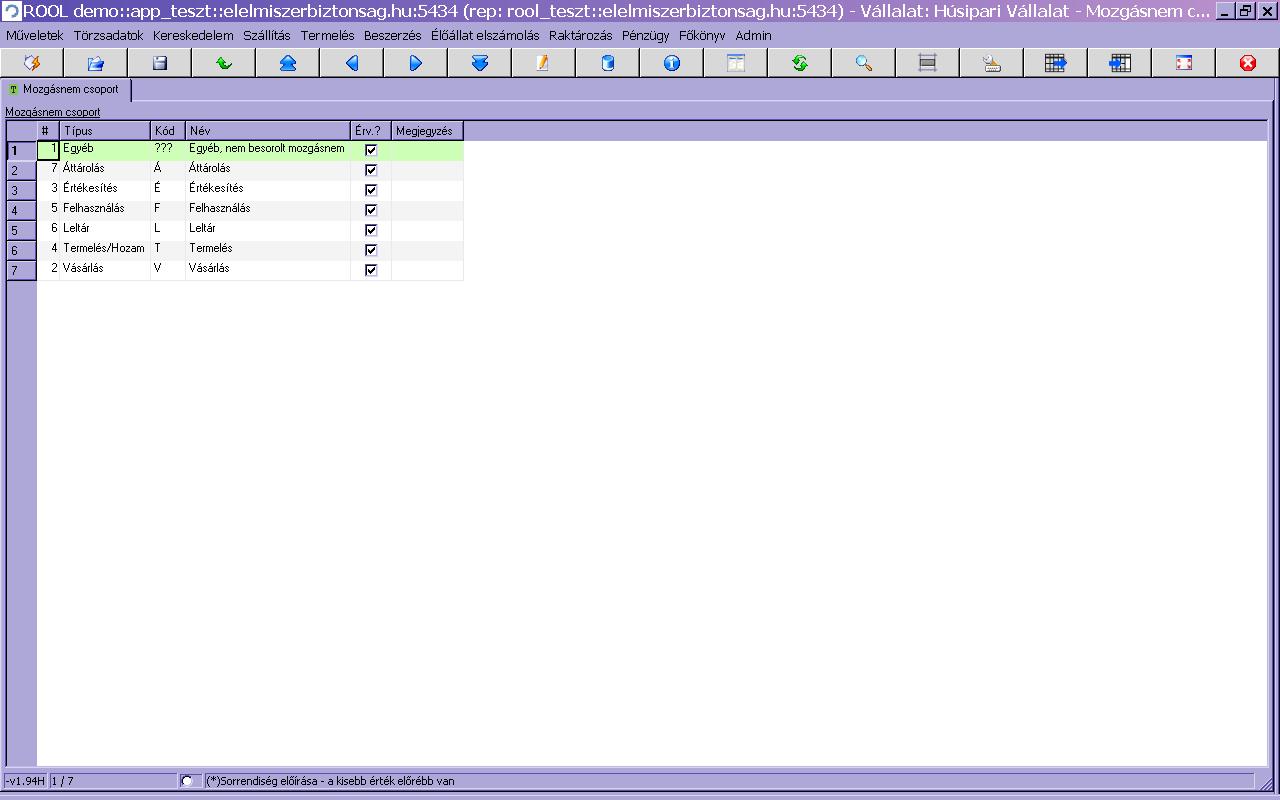Click the Érv.? column header
This screenshot has height=800, width=1280.
point(371,131)
